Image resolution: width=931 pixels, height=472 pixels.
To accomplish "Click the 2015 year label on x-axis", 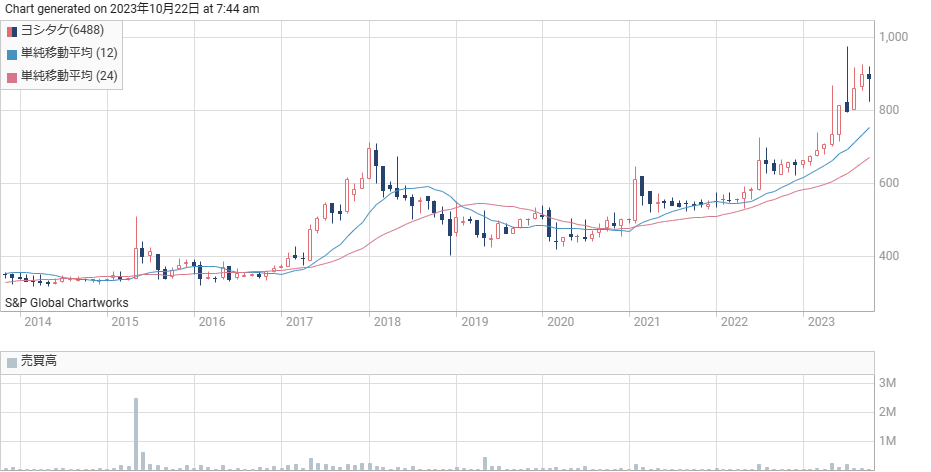I will [125, 322].
